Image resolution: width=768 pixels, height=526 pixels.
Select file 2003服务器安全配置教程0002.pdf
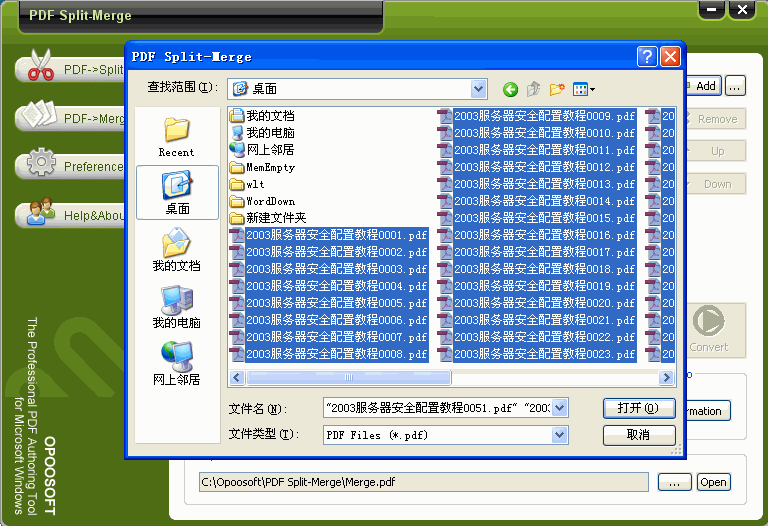point(329,252)
